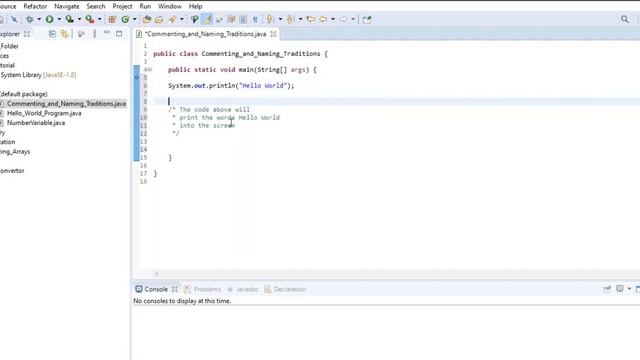Click the 'public class Commenting_and_Naming_Traditions' line
Screen dimensions: 640x360
coord(240,54)
